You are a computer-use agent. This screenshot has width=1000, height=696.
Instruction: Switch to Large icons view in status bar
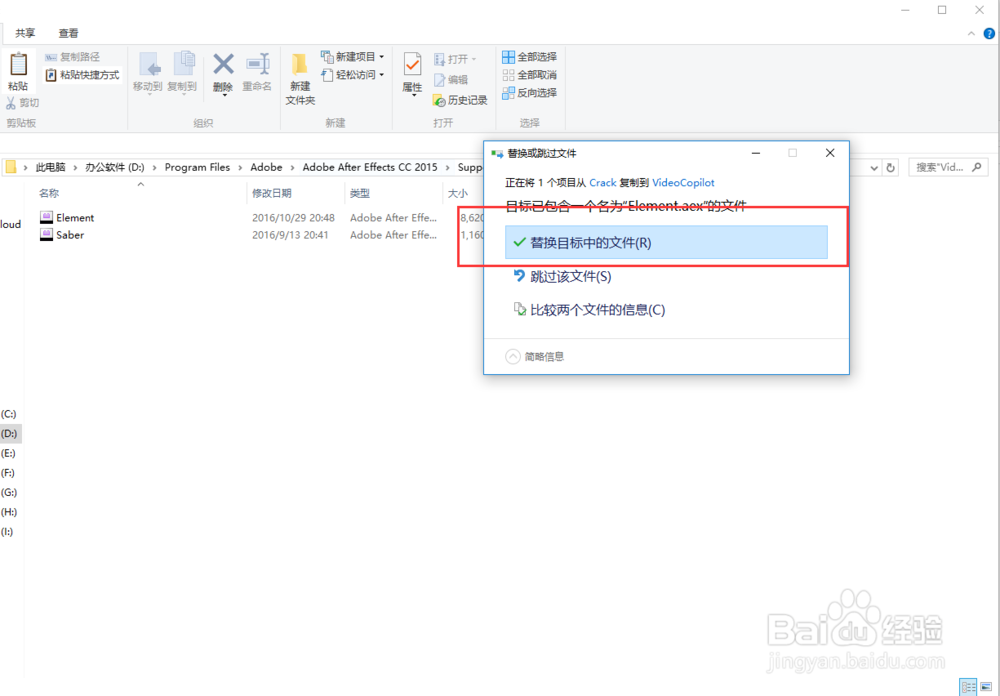[986, 687]
